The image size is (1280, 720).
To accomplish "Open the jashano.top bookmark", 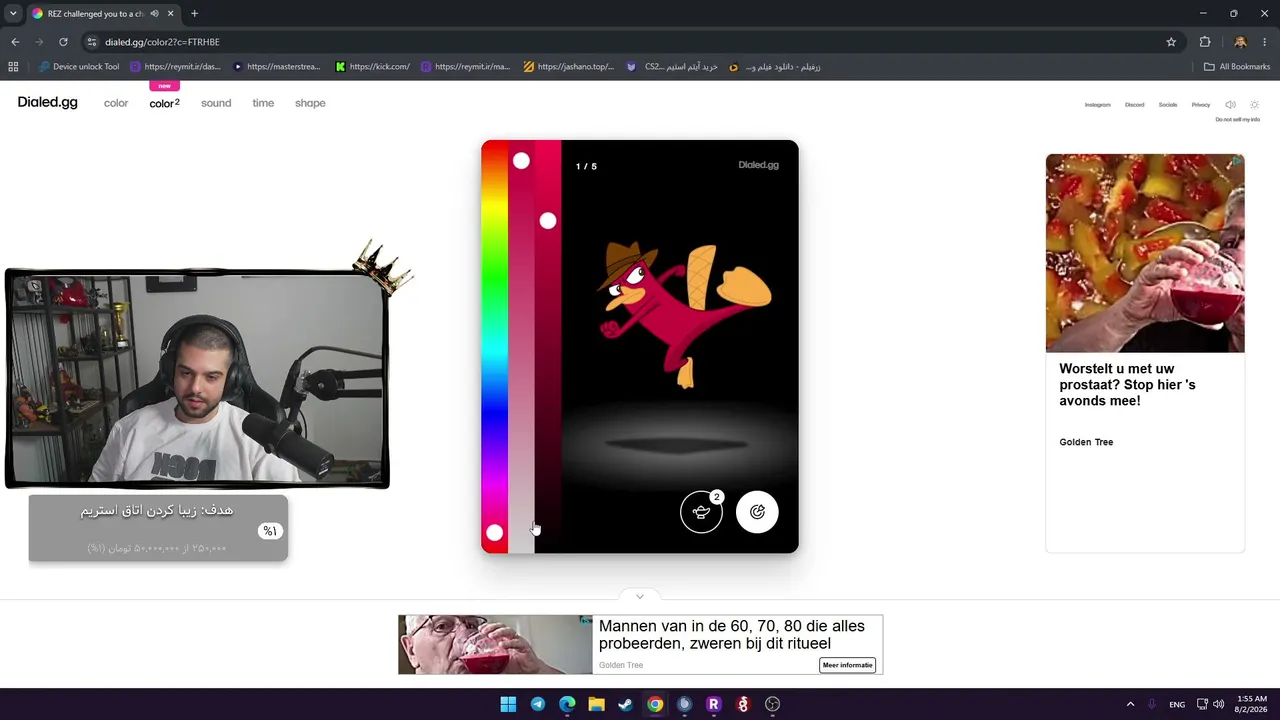I will pos(569,67).
